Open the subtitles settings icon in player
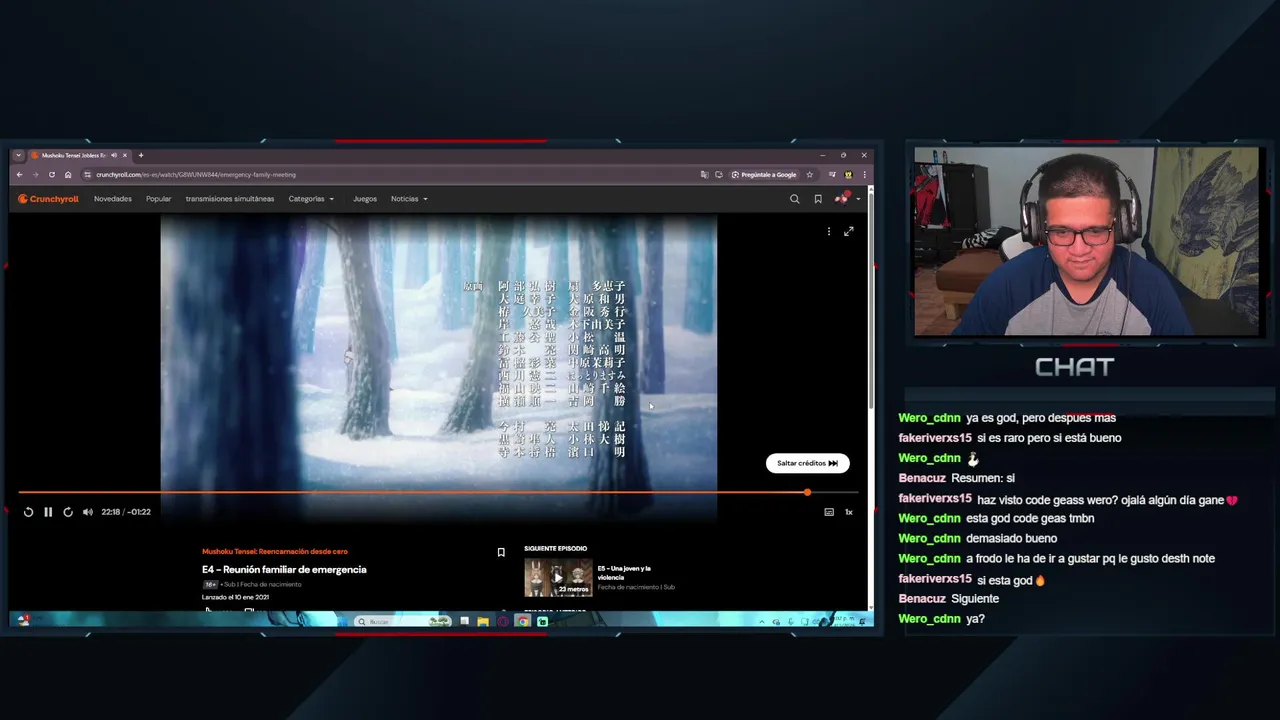The image size is (1280, 720). (x=829, y=512)
